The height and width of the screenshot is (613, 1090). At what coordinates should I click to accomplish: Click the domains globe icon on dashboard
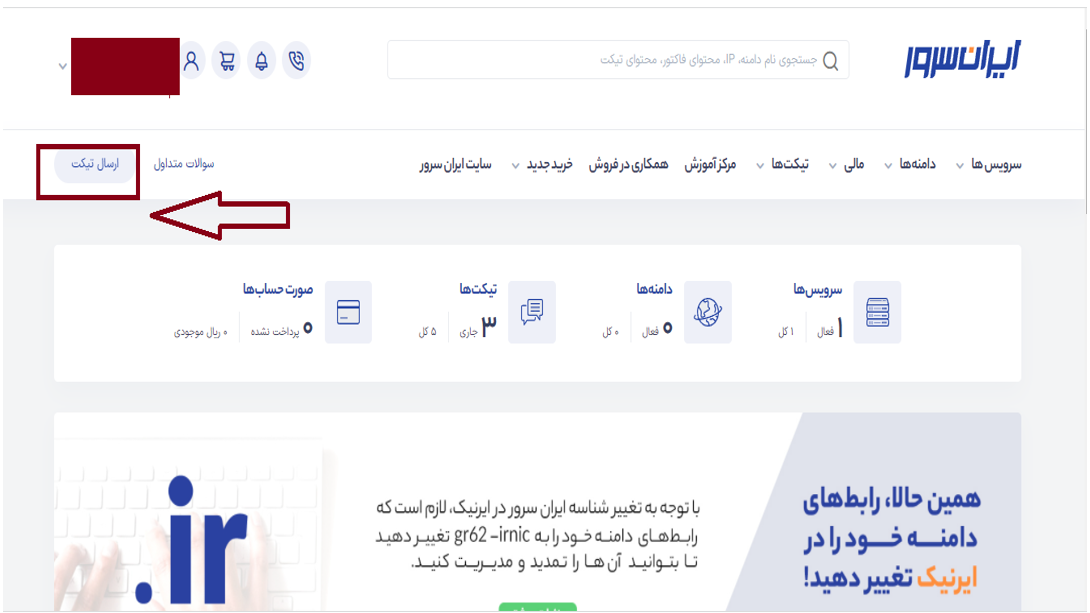pos(708,312)
